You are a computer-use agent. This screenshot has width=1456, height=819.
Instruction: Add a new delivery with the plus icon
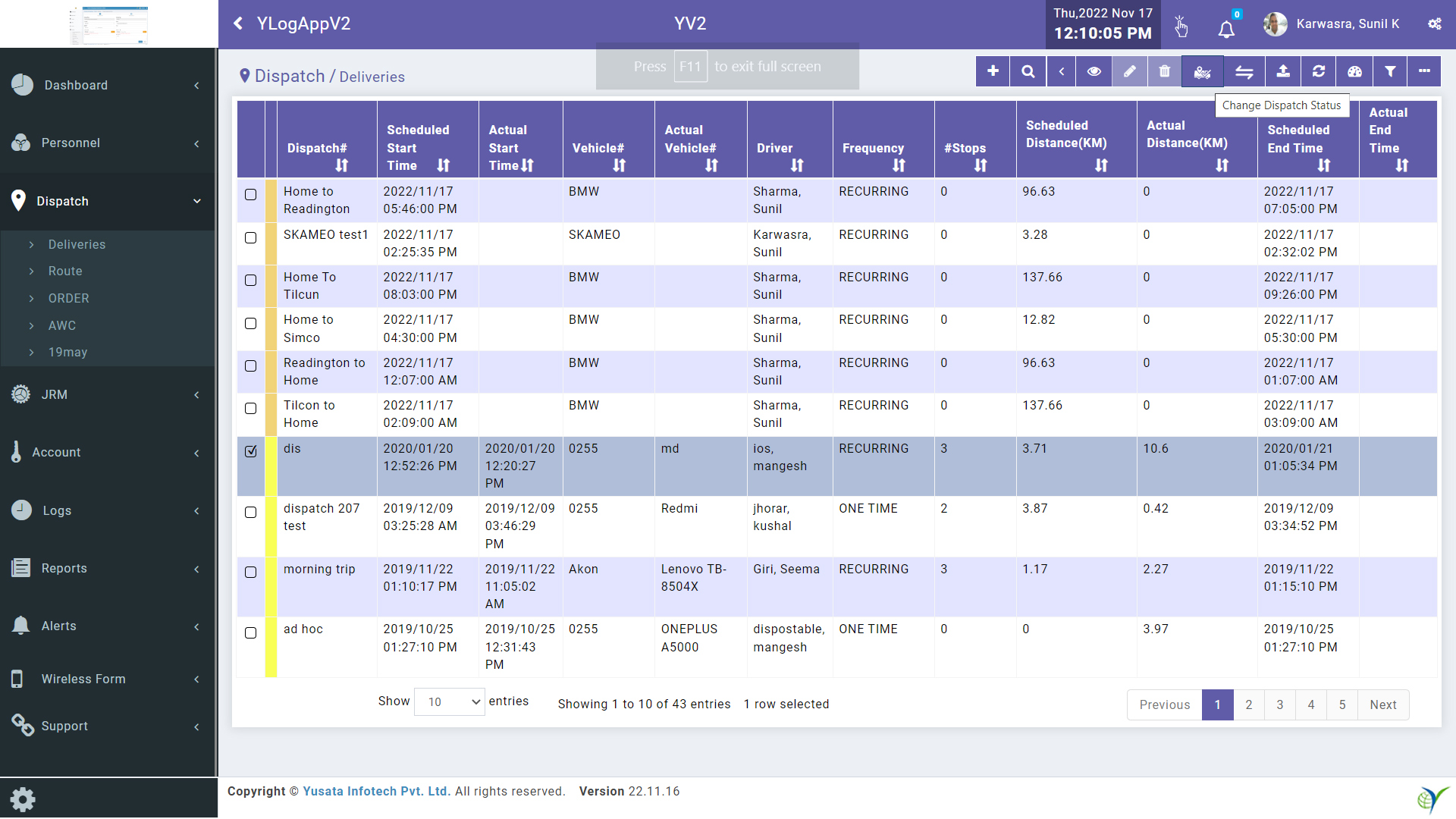click(993, 71)
